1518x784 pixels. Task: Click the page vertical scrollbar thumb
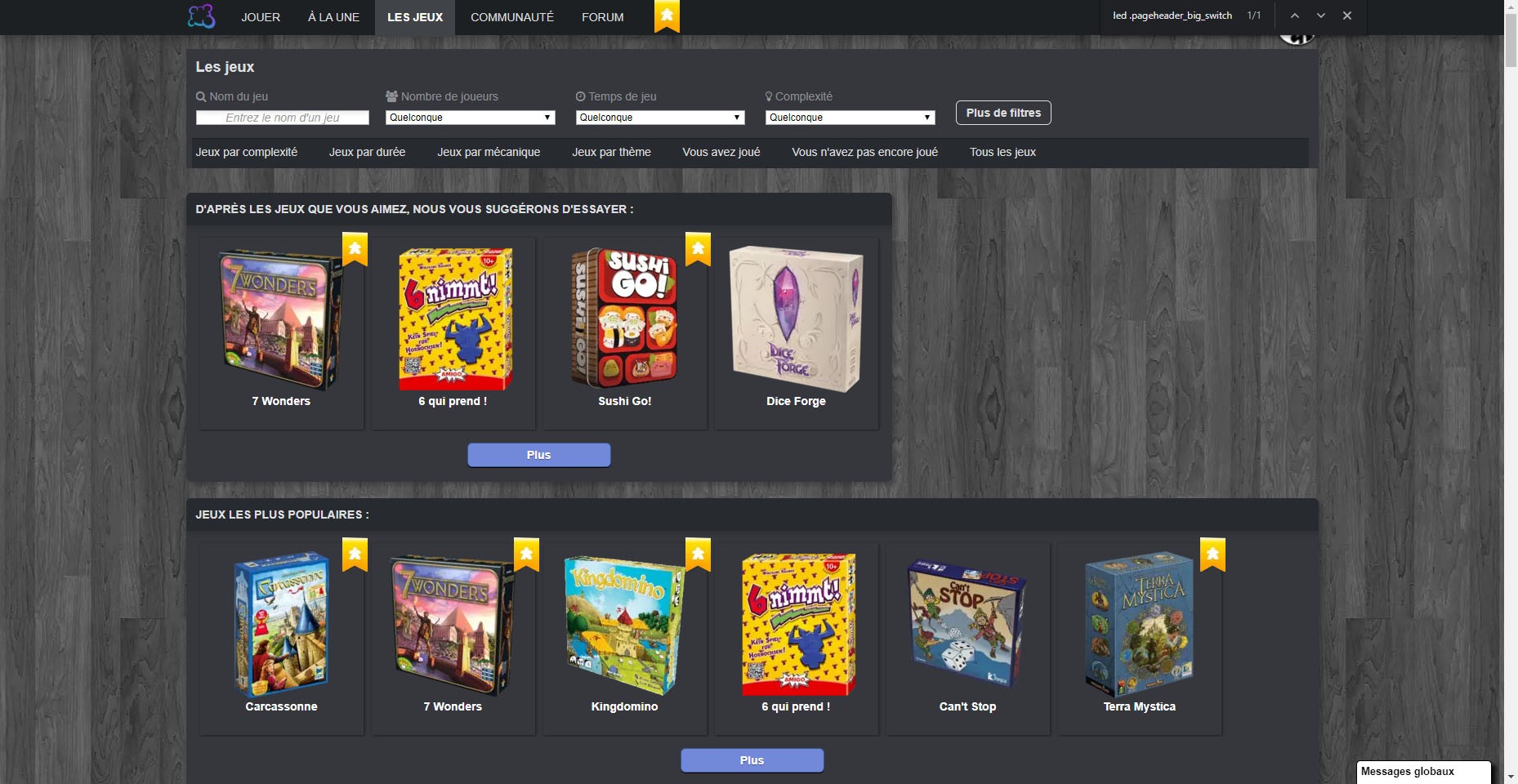(x=1511, y=40)
